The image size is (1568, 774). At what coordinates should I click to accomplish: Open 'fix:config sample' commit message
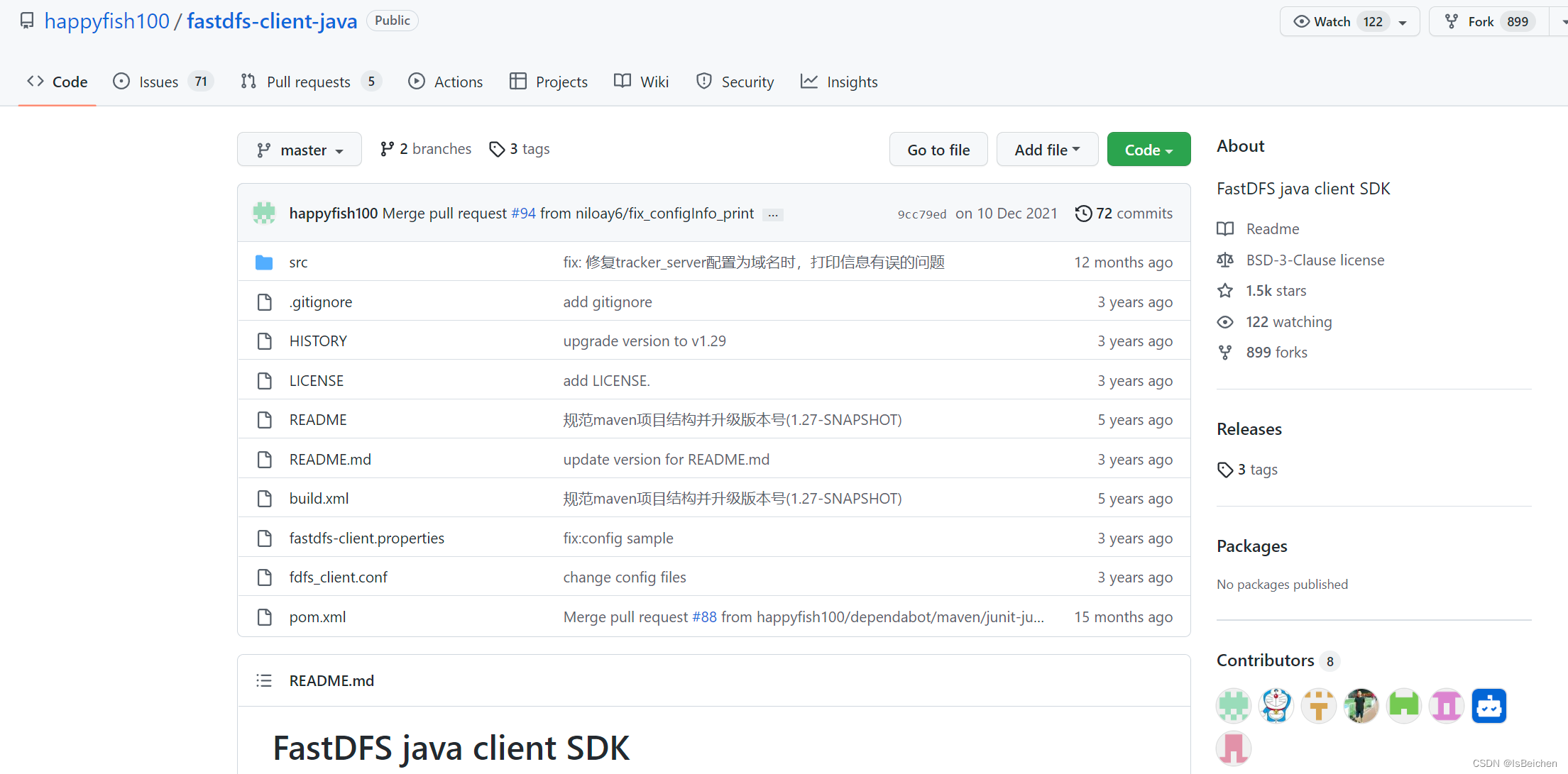click(x=618, y=538)
